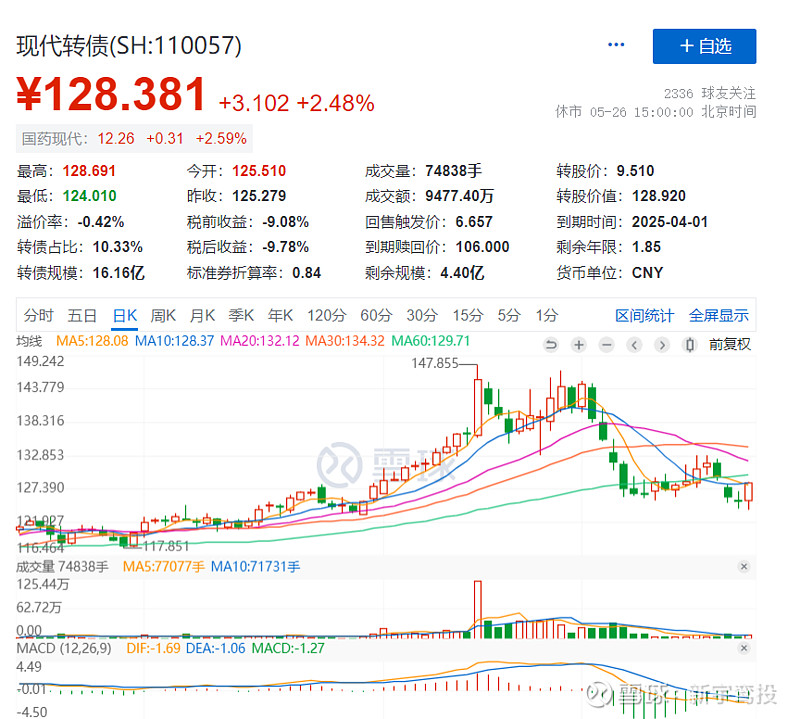Screen dimensions: 800x719
Task: Click the undo/reset chart icon
Action: point(550,344)
